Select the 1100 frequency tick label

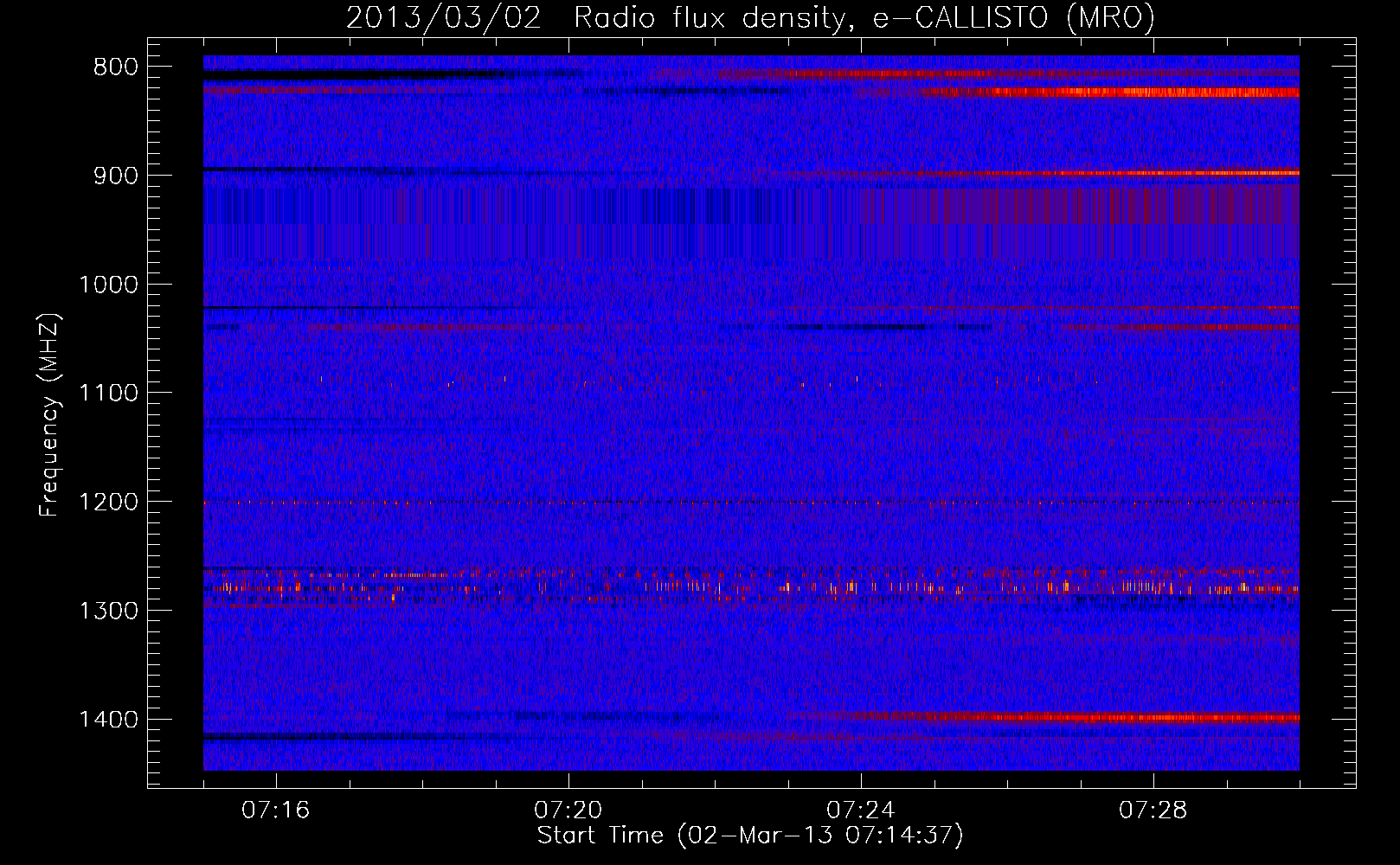pos(108,394)
